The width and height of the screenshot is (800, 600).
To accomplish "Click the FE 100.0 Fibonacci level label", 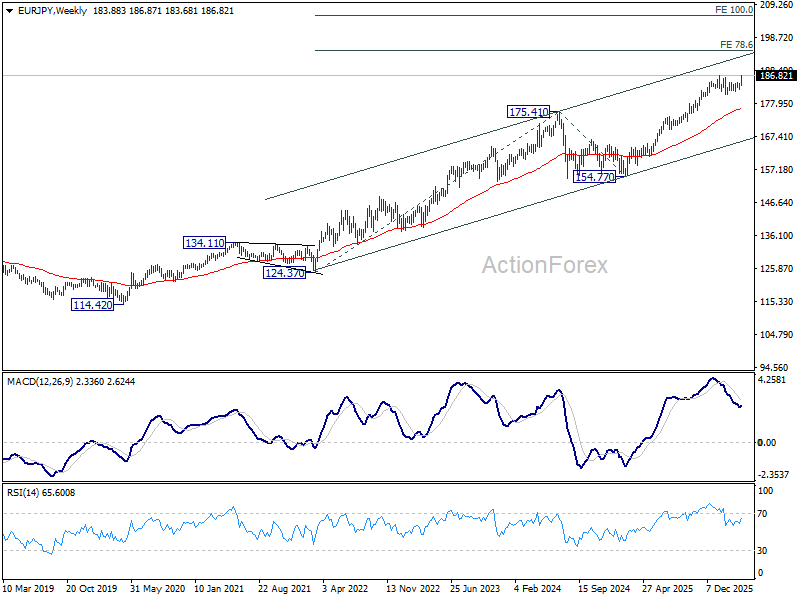I will 734,10.
